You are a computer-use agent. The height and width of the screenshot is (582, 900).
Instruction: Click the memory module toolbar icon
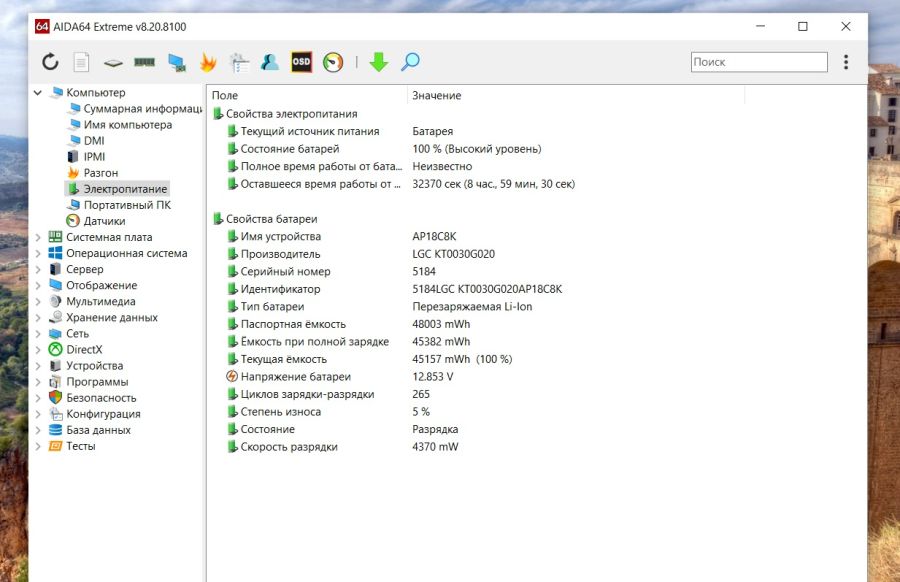coord(145,62)
